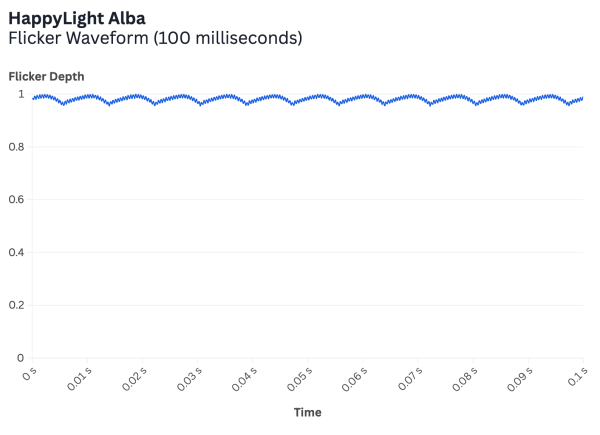The height and width of the screenshot is (435, 600).
Task: Click the 0.8 y-axis tick label
Action: tap(16, 147)
